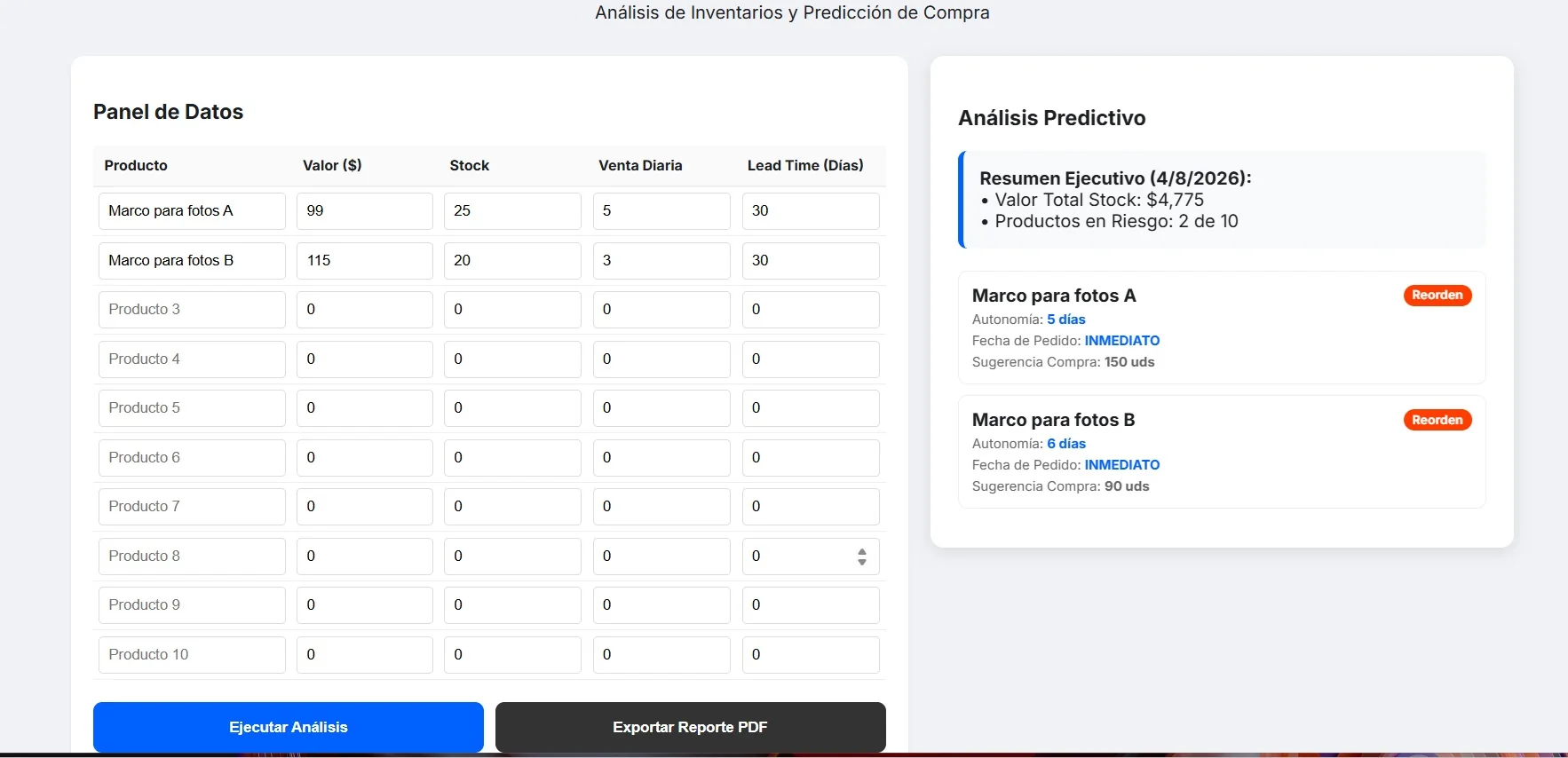Click the Reorden badge on Marco para fotos A

1437,296
